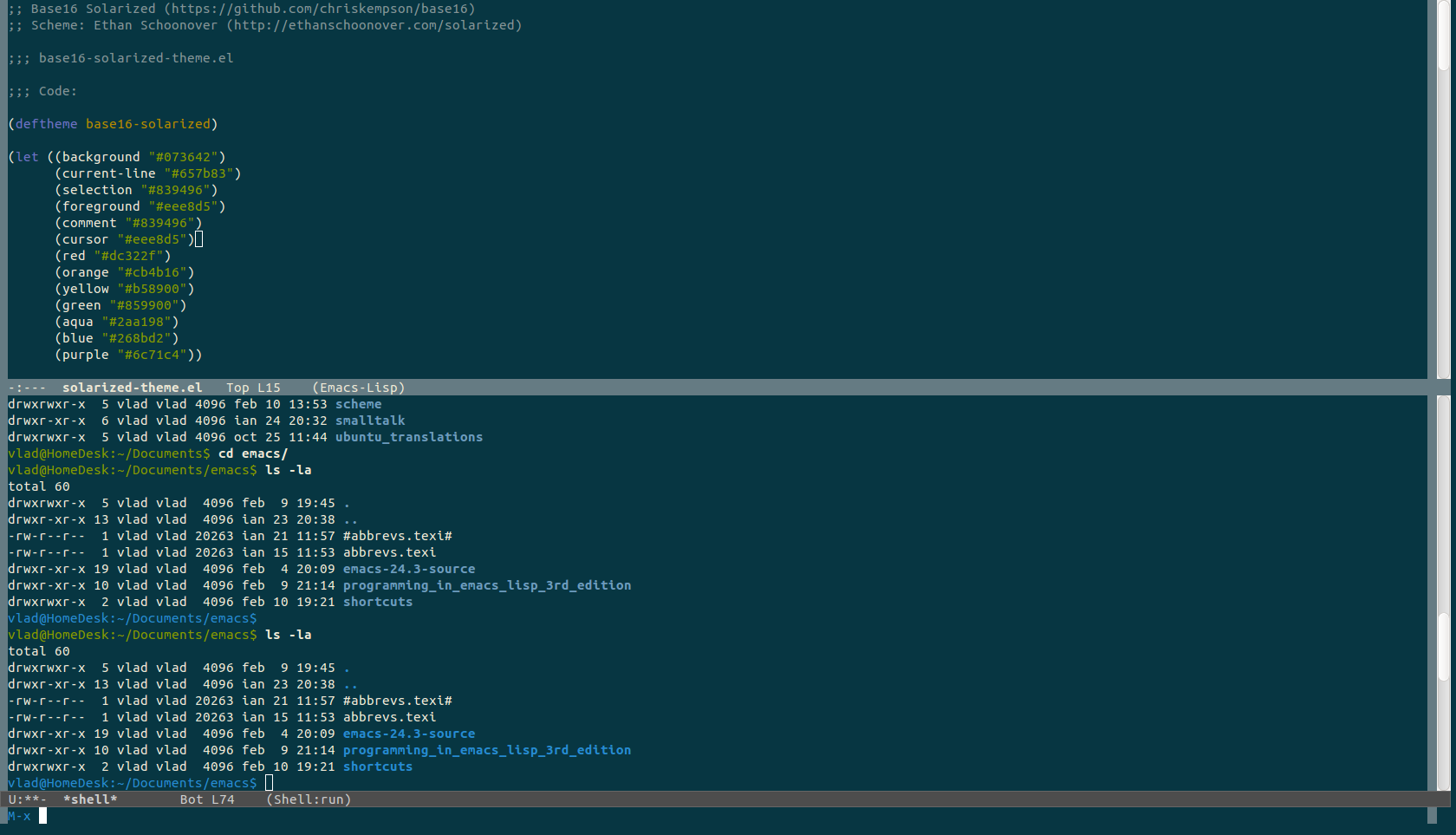Click the green value "#859900"

pos(144,305)
